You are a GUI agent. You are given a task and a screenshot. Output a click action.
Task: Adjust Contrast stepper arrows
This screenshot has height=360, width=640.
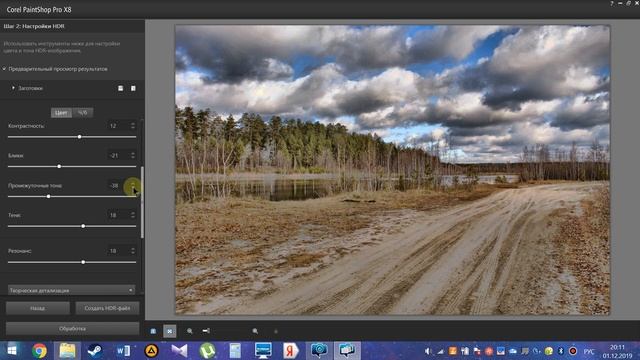point(133,126)
